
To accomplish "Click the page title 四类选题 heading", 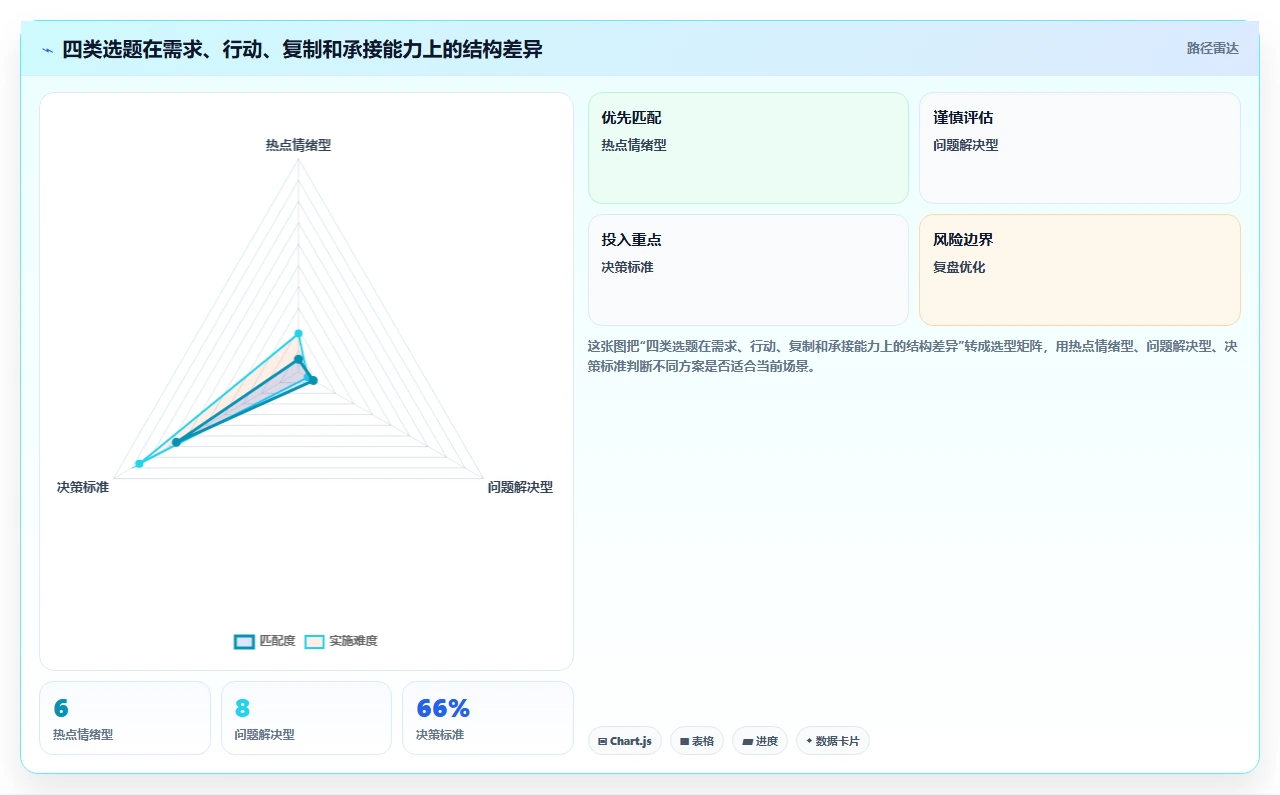I will click(x=302, y=49).
